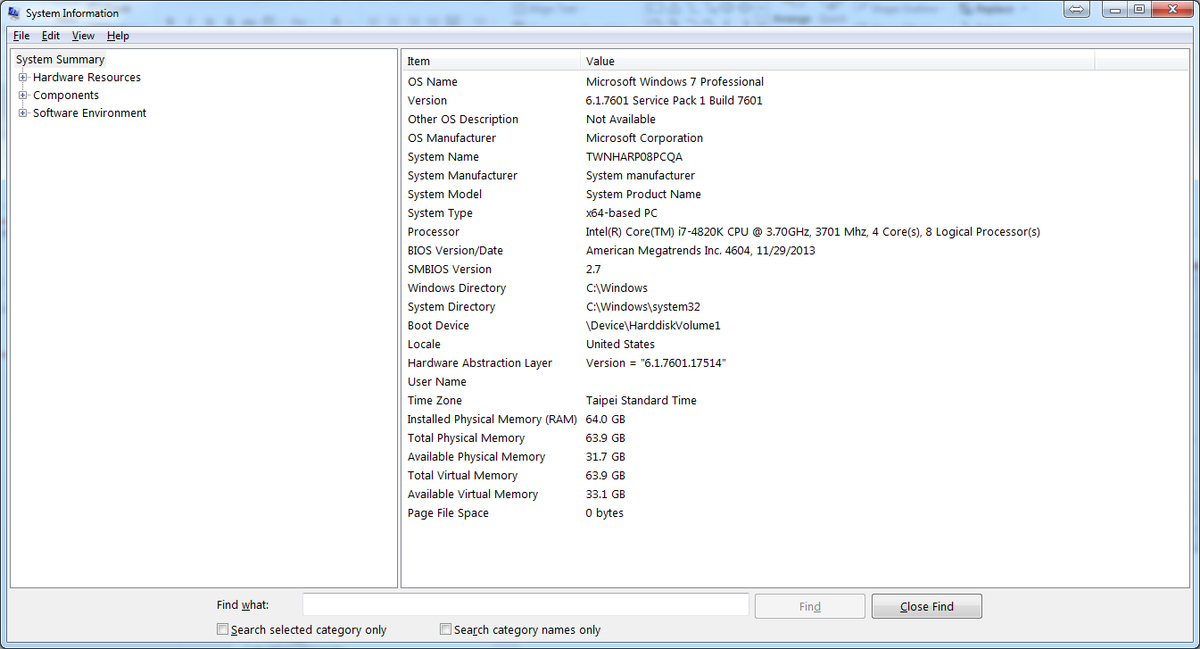
Task: Select the Hardware Resources tree item
Action: pyautogui.click(x=87, y=77)
